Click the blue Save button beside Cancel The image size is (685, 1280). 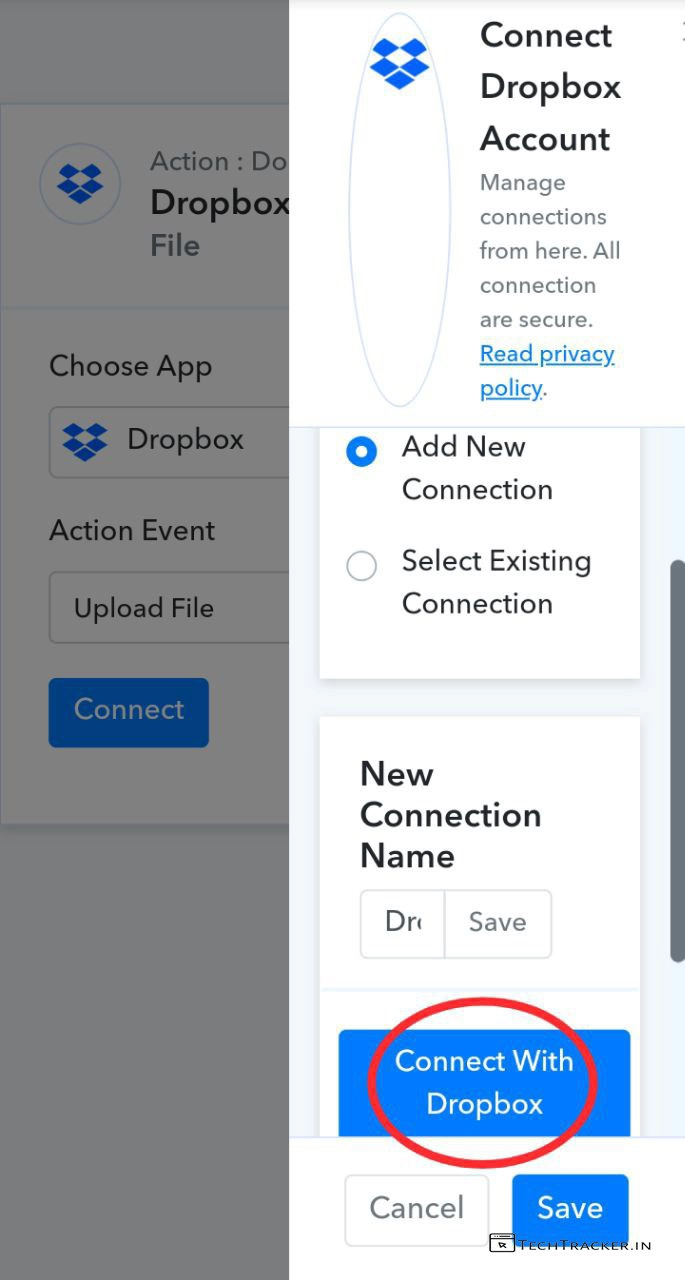tap(570, 1208)
